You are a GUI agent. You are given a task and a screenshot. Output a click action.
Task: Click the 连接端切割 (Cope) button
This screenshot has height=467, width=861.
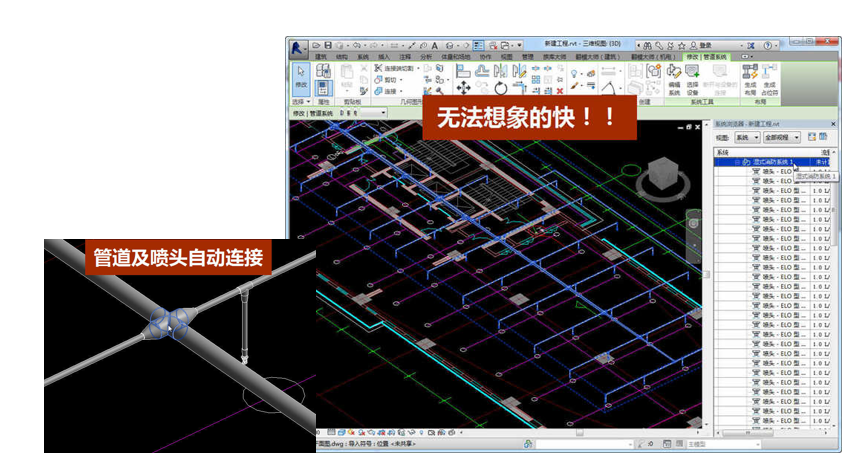(x=396, y=68)
